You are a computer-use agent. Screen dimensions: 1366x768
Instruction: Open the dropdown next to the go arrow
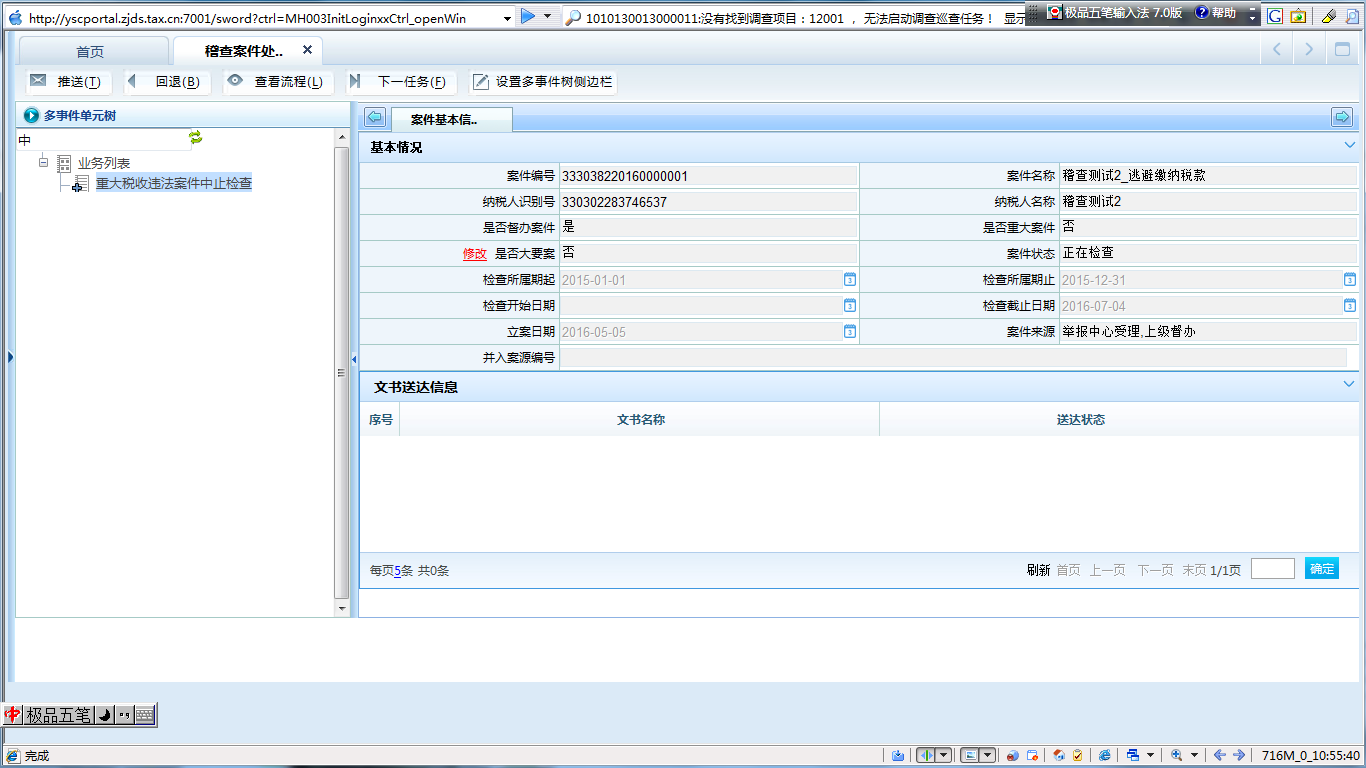[x=547, y=17]
